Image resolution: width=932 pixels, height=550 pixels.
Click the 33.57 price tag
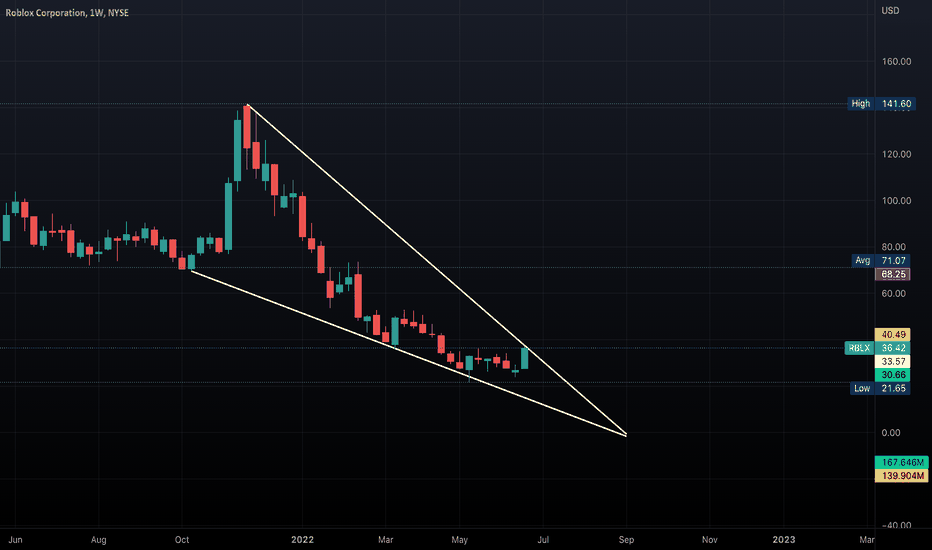(893, 362)
